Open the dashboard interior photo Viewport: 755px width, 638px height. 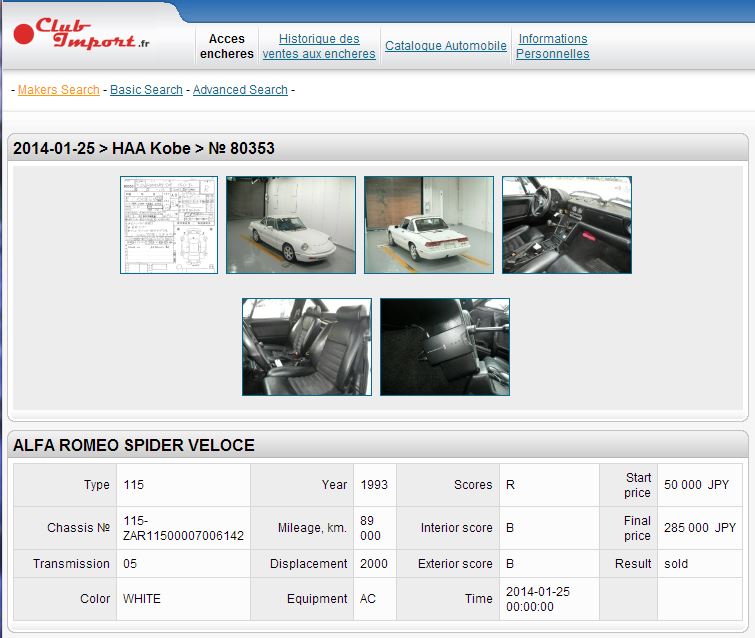[567, 225]
